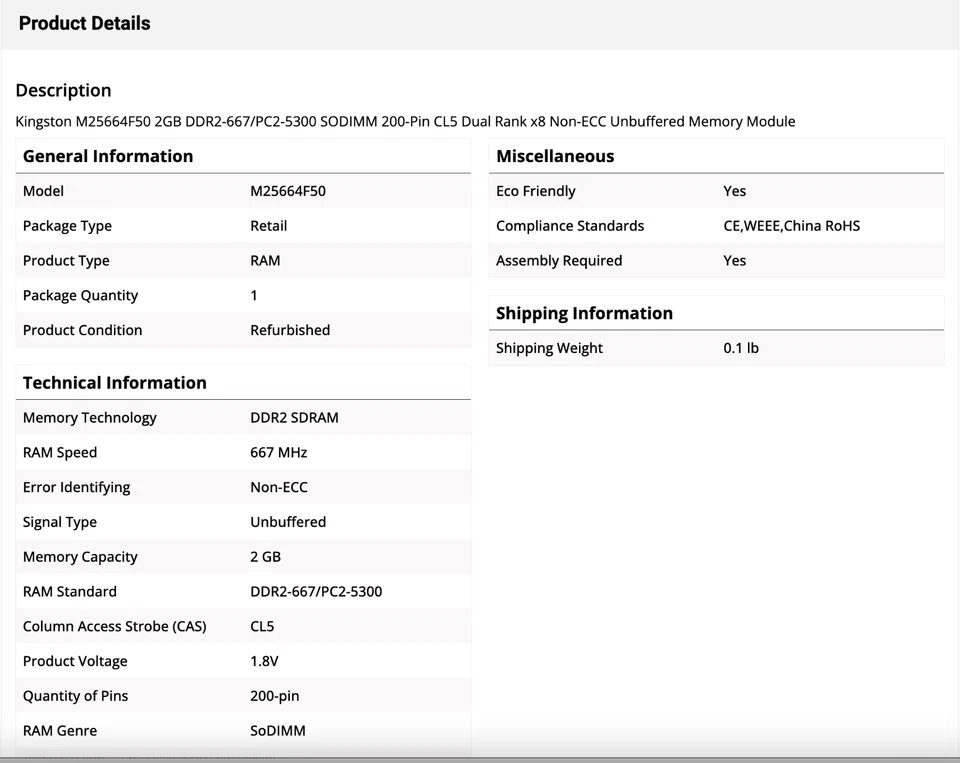The height and width of the screenshot is (763, 960).
Task: Click the Description heading
Action: [x=63, y=90]
